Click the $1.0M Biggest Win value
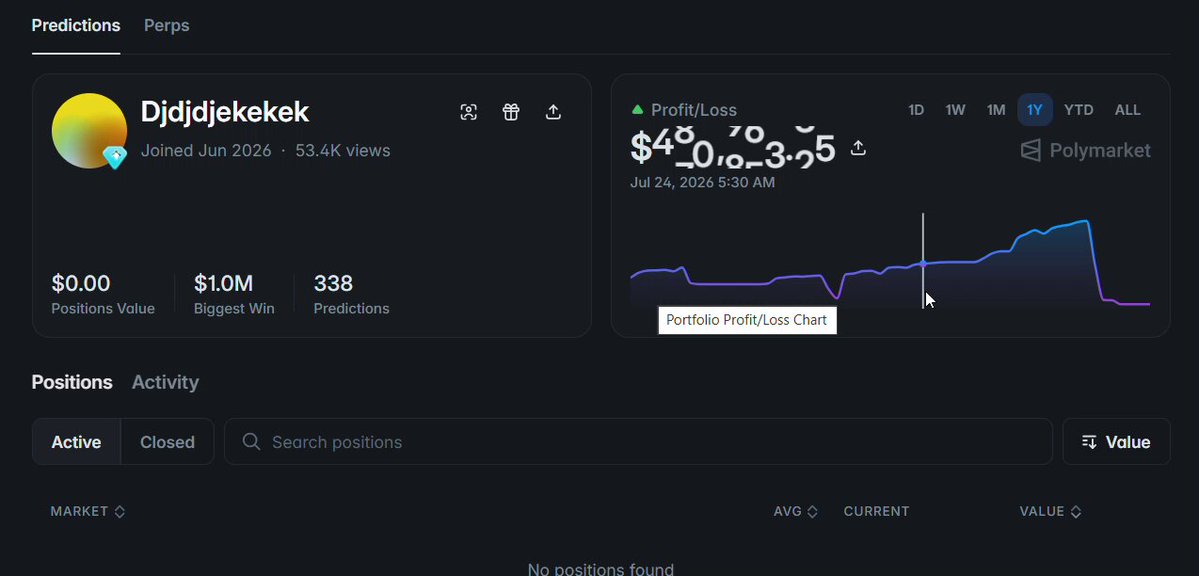Image resolution: width=1199 pixels, height=576 pixels. point(223,284)
